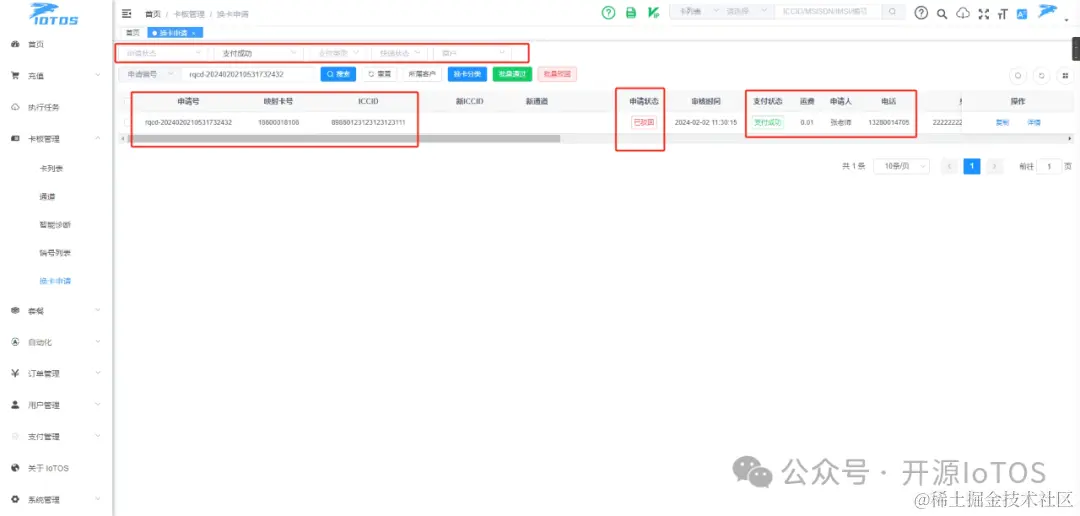
Task: Open the green document icon
Action: point(630,12)
